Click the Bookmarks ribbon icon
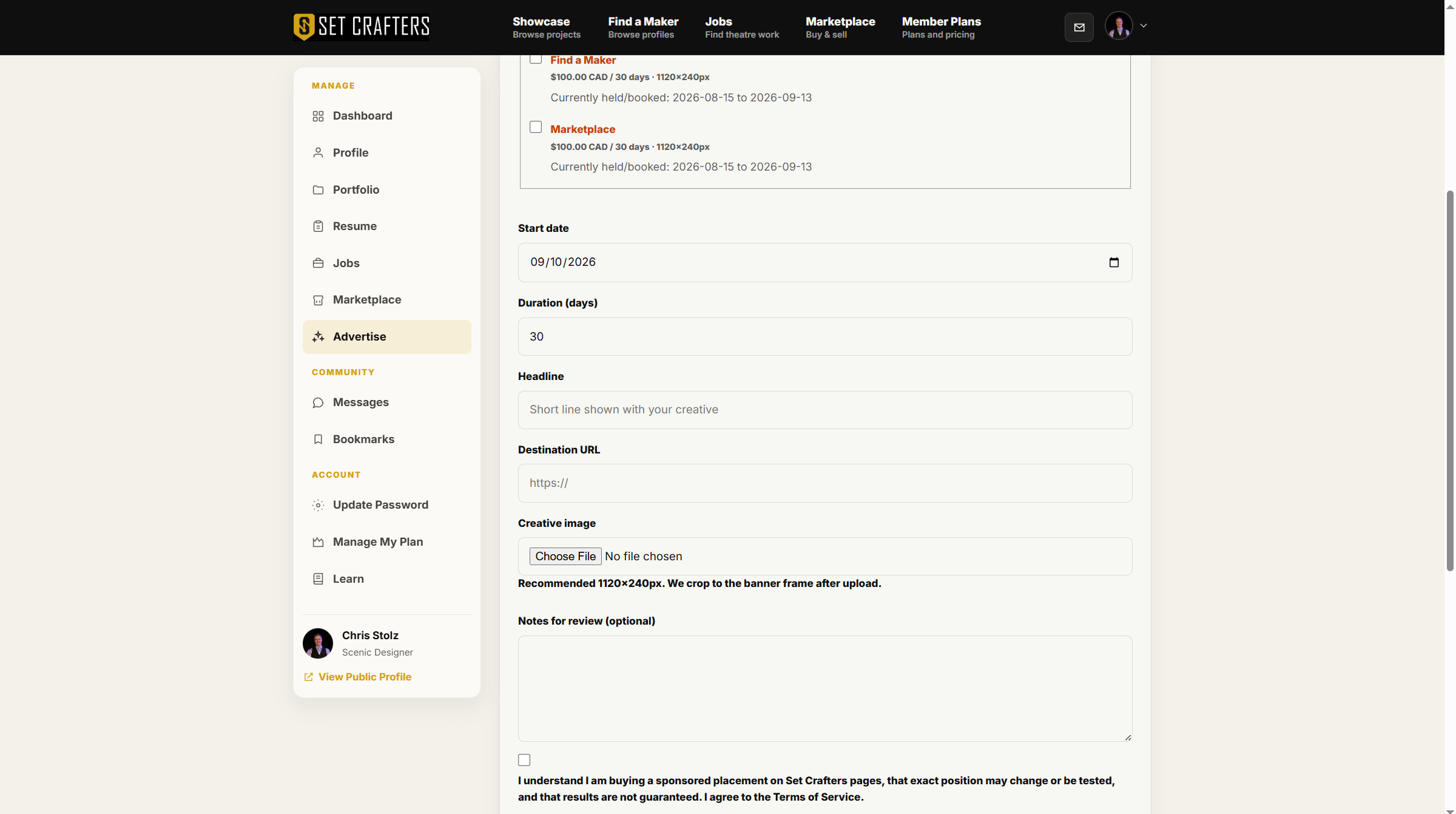 click(x=318, y=439)
